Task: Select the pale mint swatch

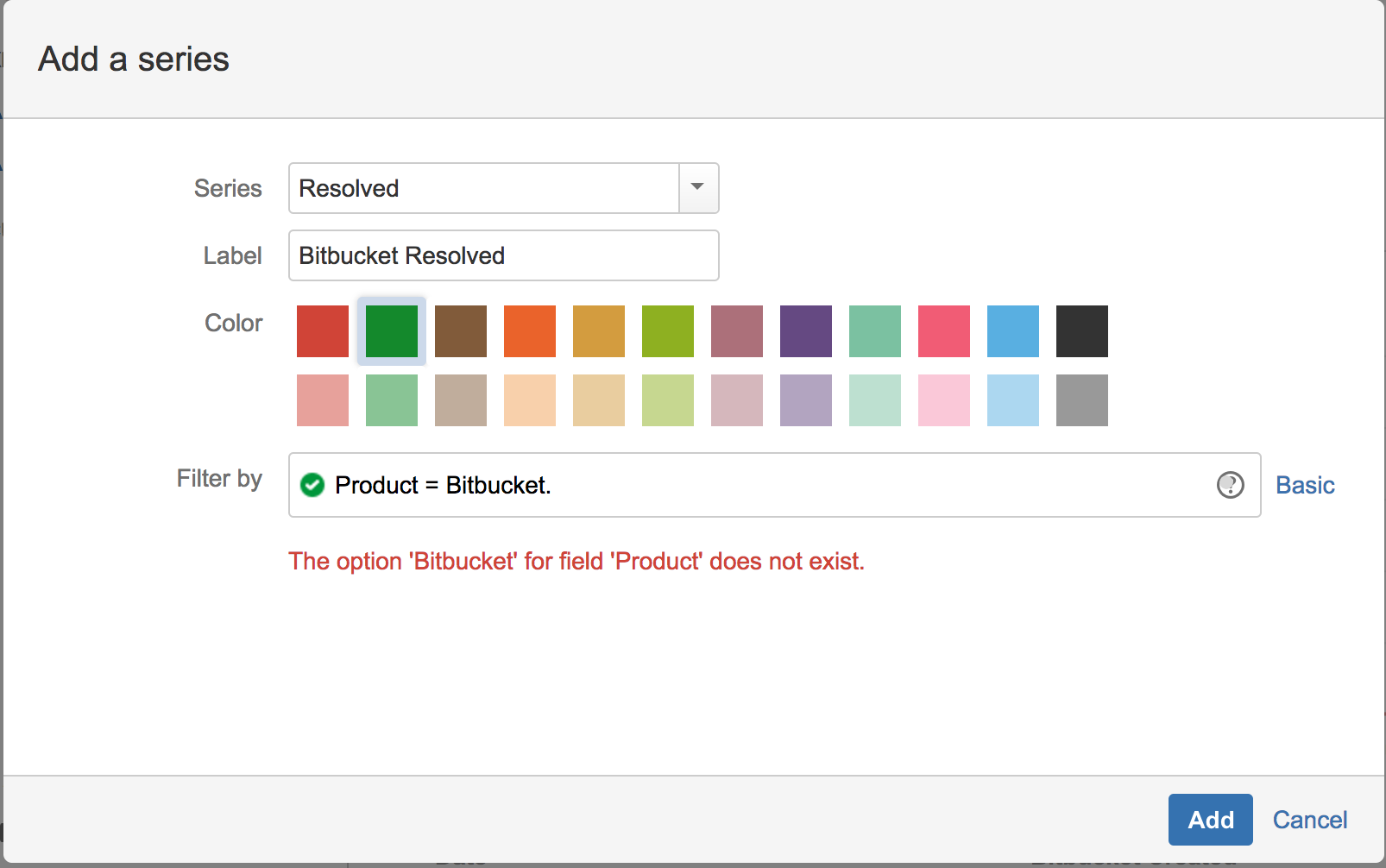Action: pos(875,400)
